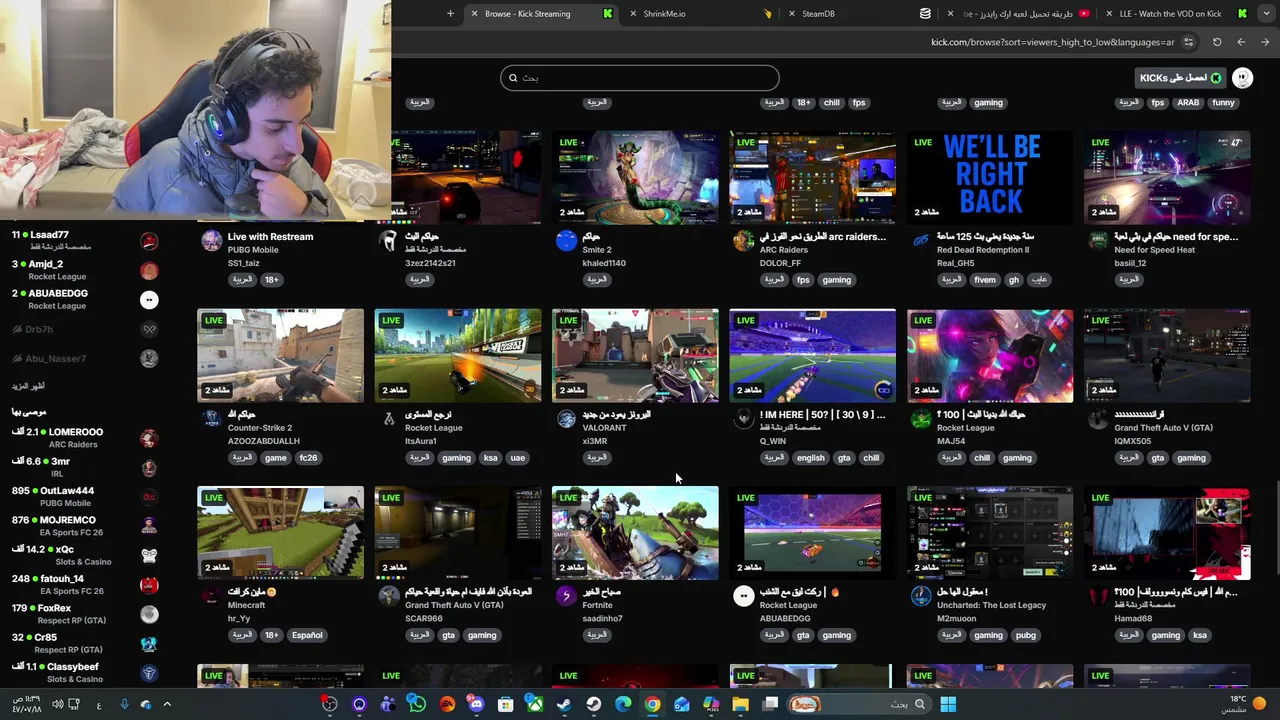Open Steam from the taskbar
This screenshot has height=720, width=1280.
564,704
